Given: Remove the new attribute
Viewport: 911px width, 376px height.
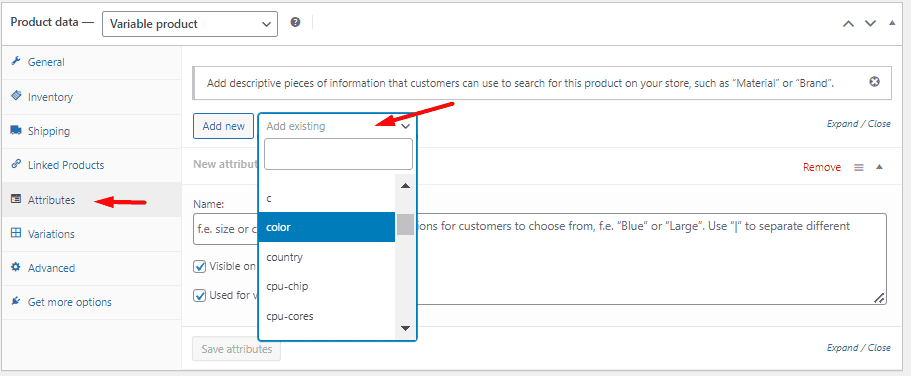Looking at the screenshot, I should [822, 167].
